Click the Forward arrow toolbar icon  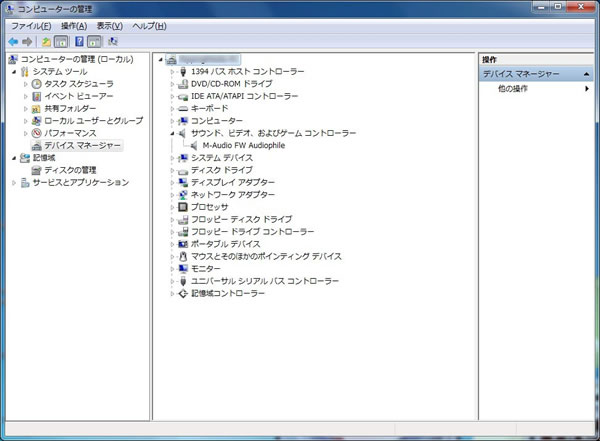27,42
